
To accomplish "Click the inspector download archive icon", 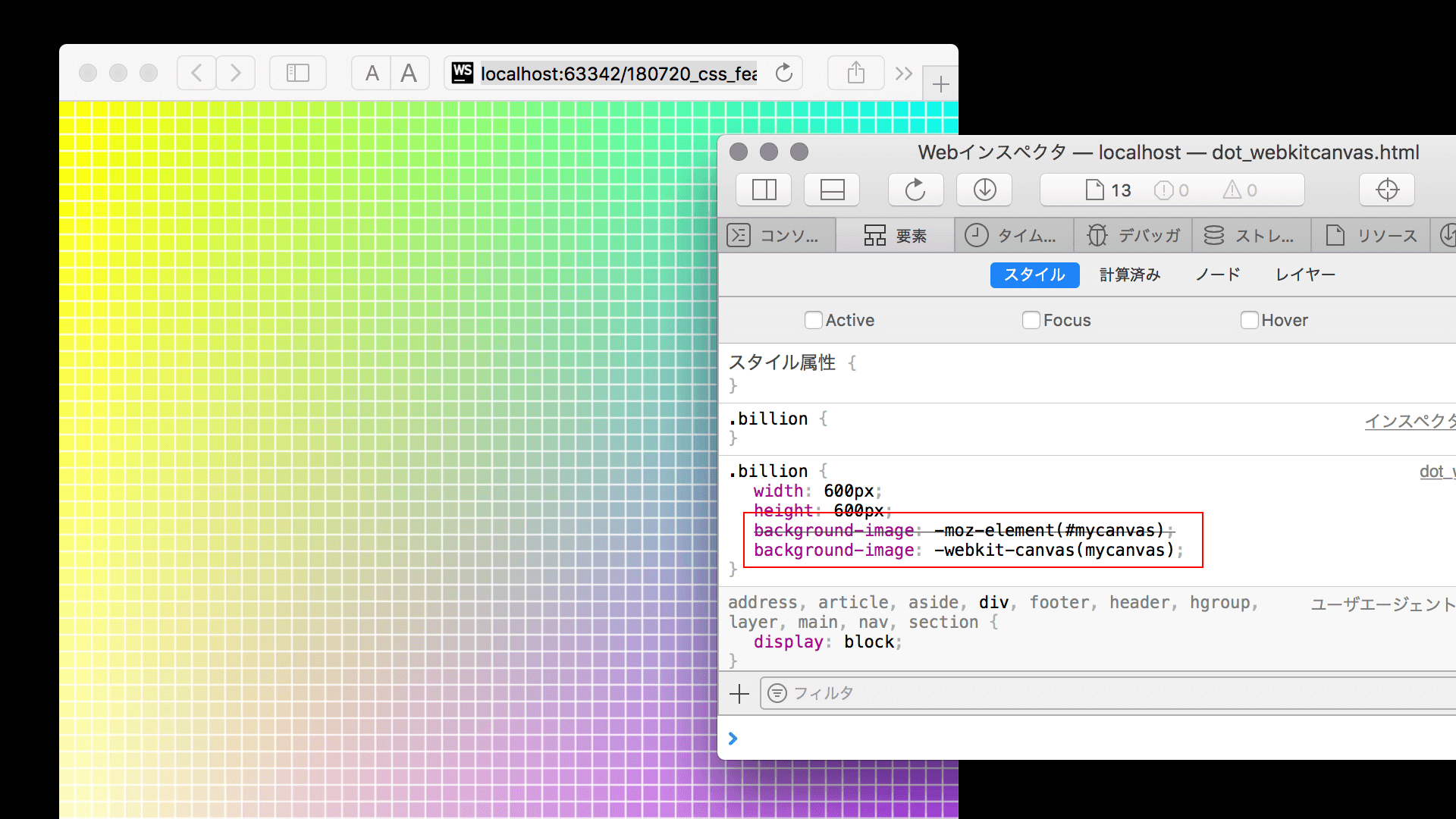I will point(984,190).
